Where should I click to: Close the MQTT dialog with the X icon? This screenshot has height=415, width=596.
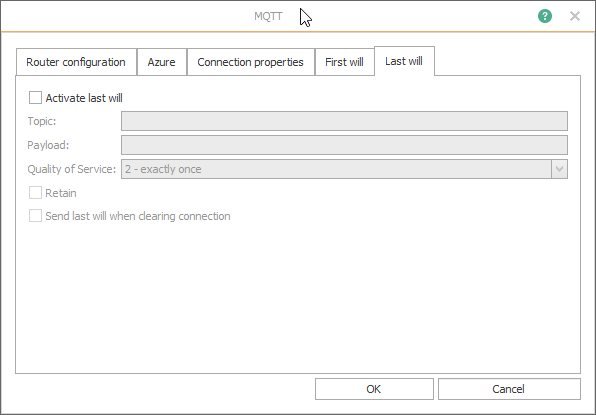pyautogui.click(x=575, y=16)
